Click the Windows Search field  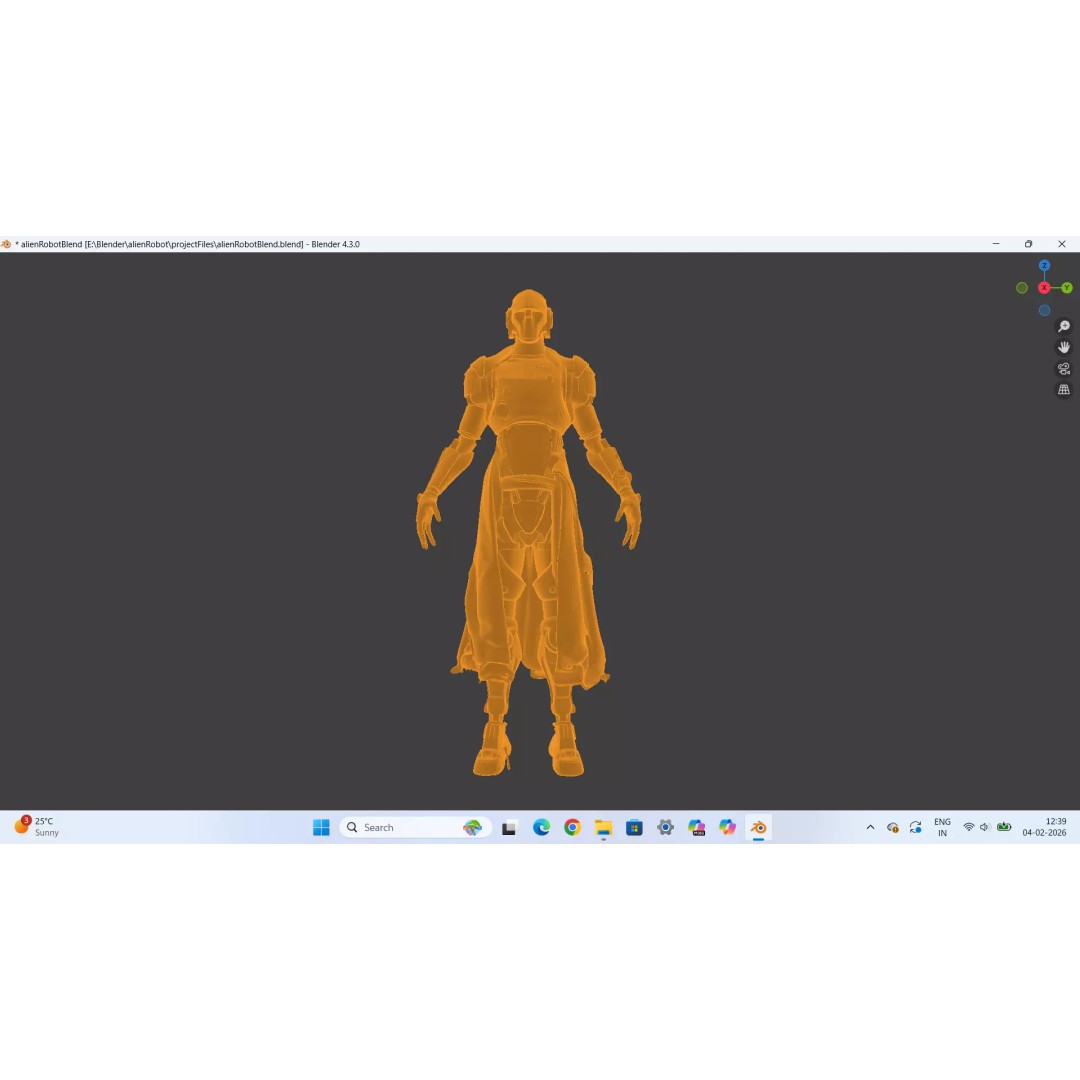[x=400, y=827]
